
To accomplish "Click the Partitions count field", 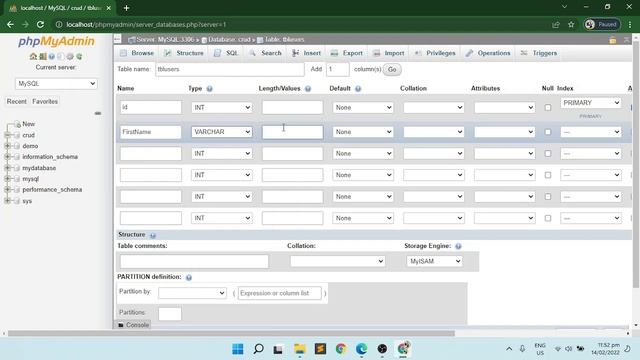I will pyautogui.click(x=170, y=314).
